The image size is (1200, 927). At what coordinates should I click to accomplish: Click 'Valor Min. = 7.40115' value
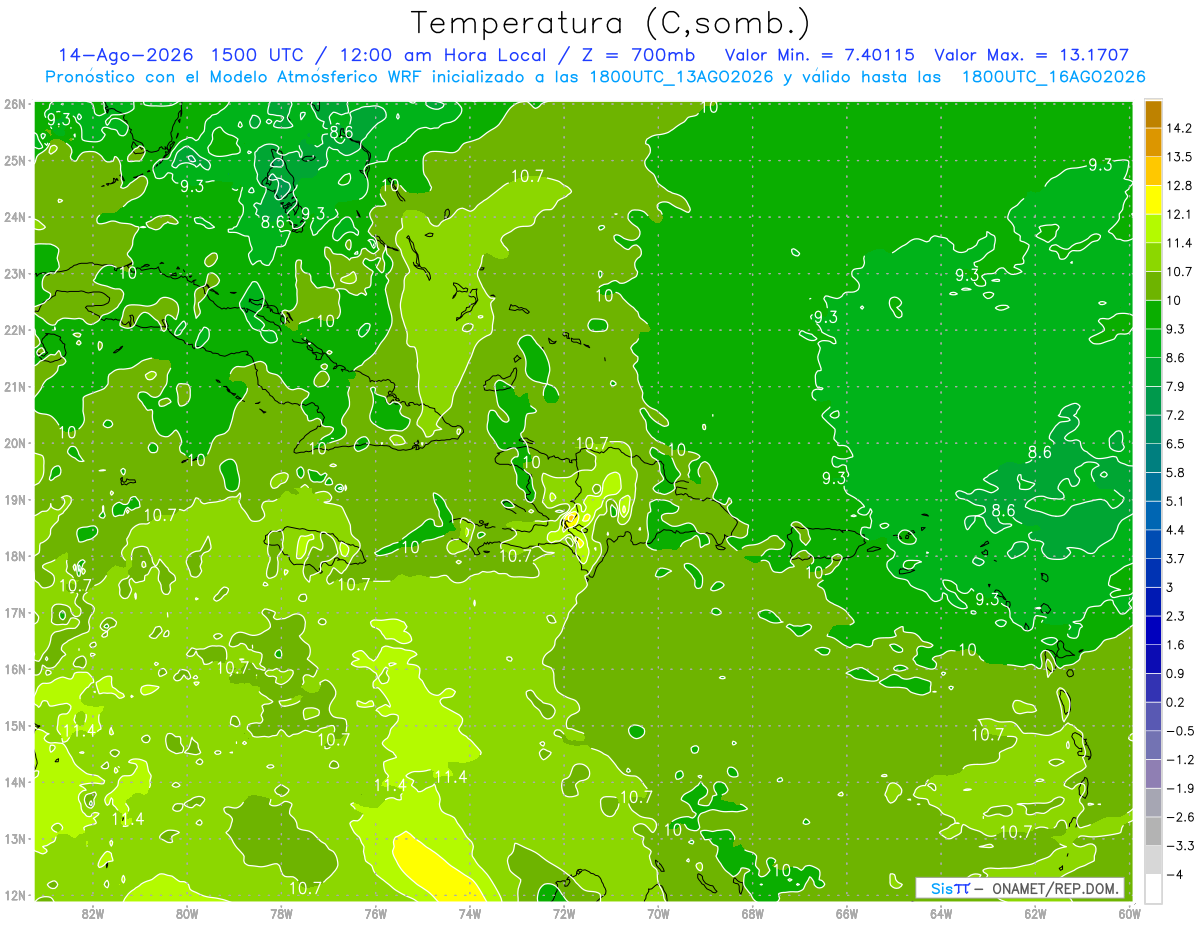pos(819,55)
